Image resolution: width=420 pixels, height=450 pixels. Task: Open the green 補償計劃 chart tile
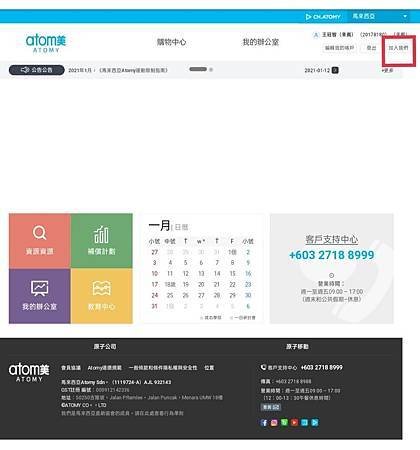102,241
